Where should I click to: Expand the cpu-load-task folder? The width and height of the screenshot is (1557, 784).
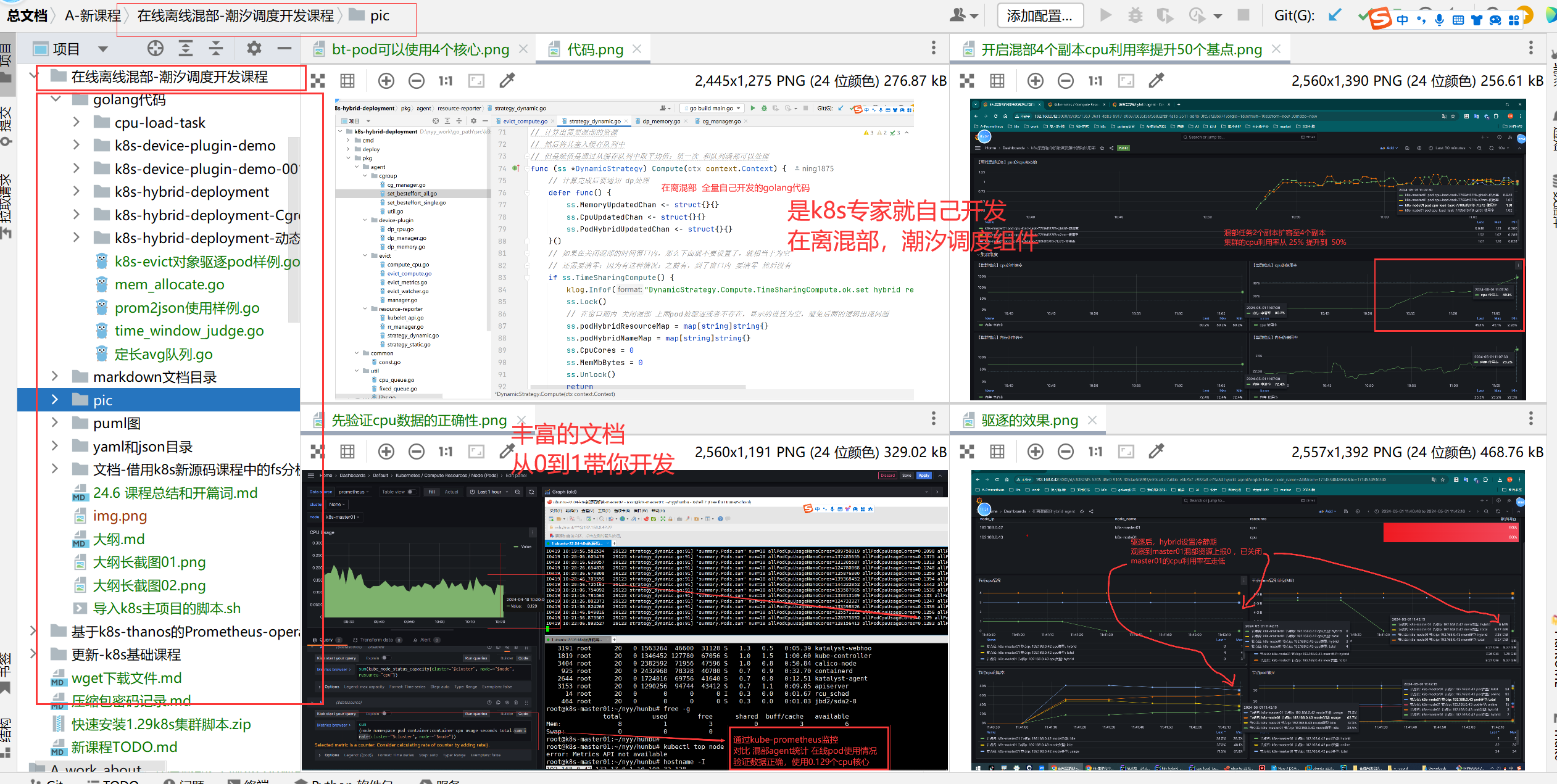pos(77,122)
